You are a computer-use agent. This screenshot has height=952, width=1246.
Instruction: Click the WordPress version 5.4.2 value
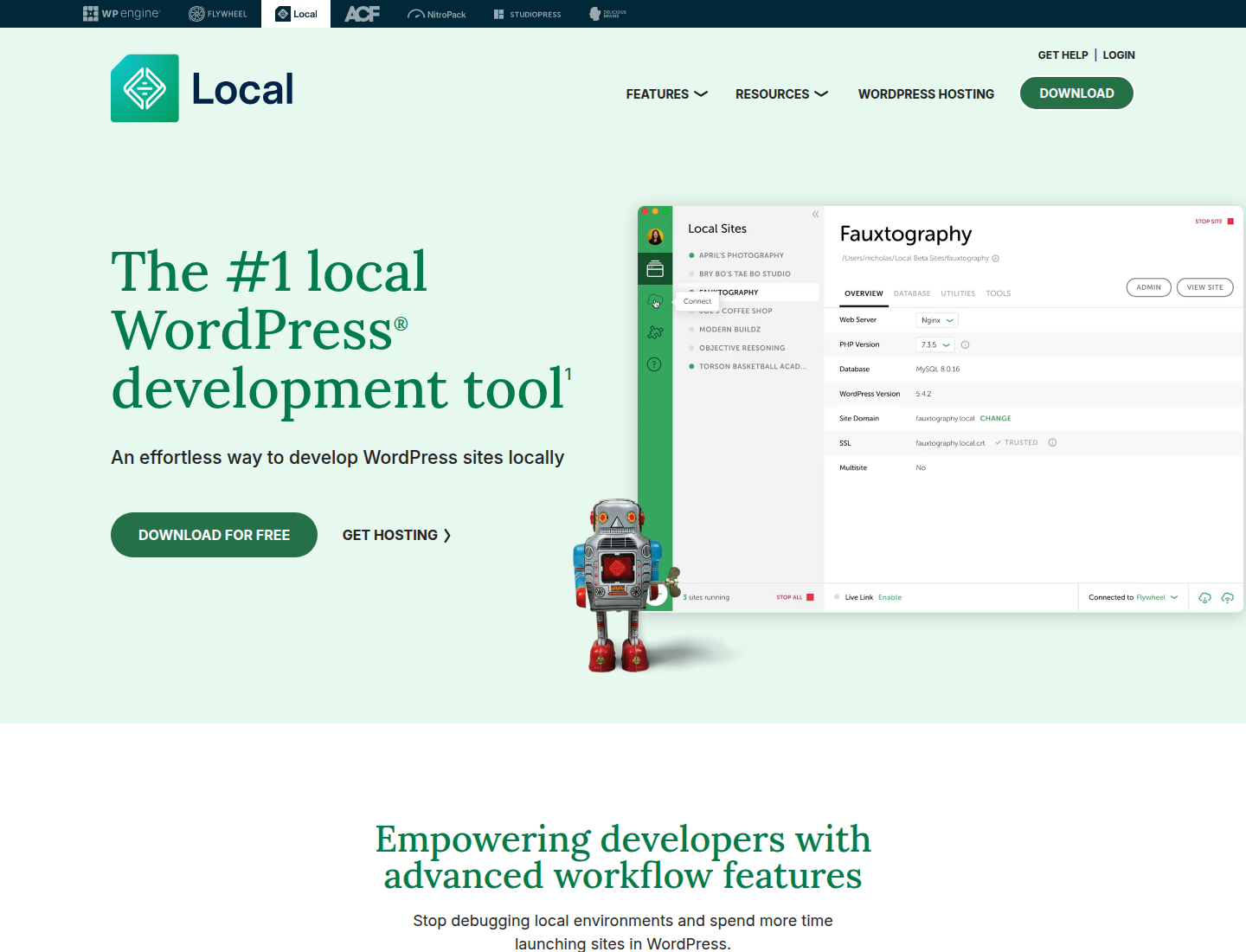tap(923, 394)
